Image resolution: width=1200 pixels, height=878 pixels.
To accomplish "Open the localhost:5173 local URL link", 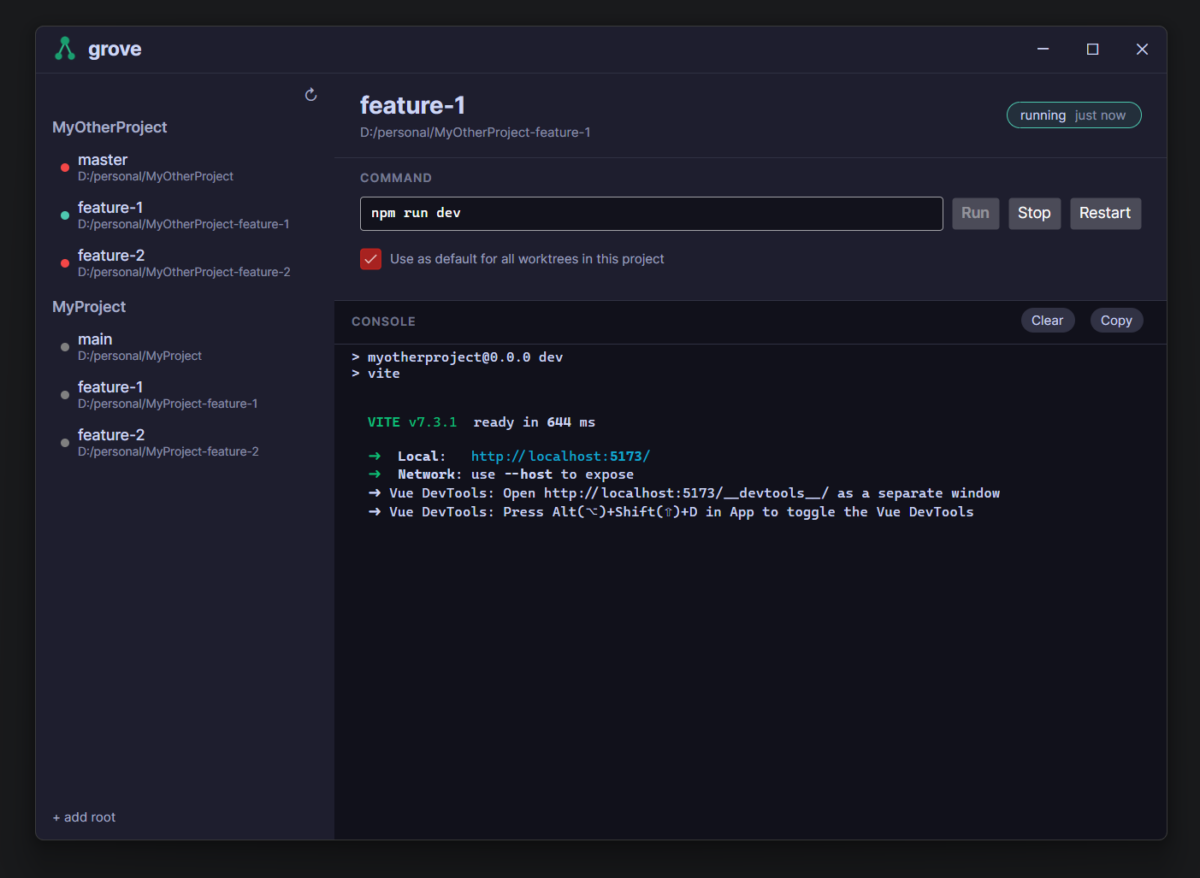I will pos(561,456).
